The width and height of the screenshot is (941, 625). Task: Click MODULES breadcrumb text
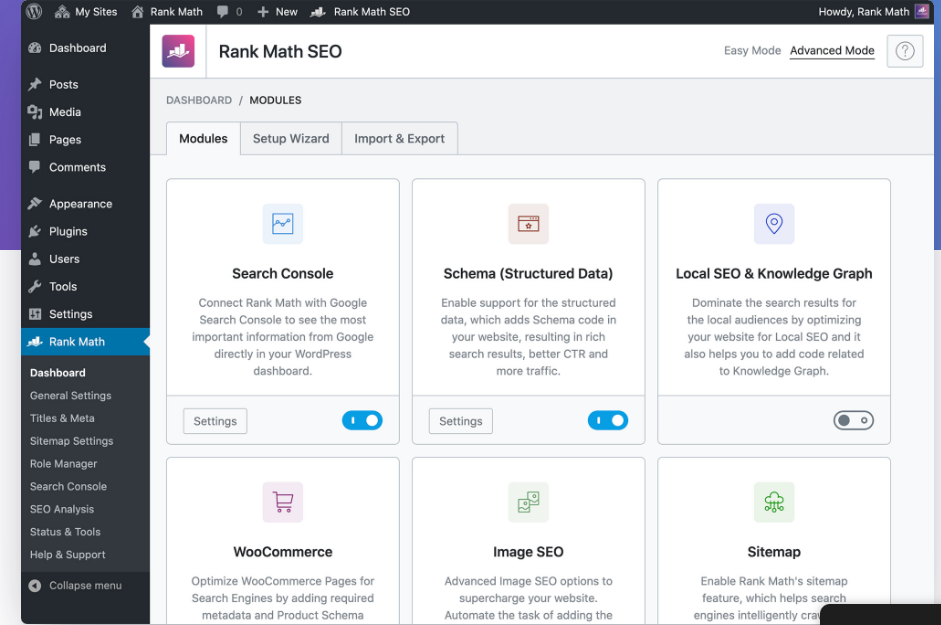(275, 100)
